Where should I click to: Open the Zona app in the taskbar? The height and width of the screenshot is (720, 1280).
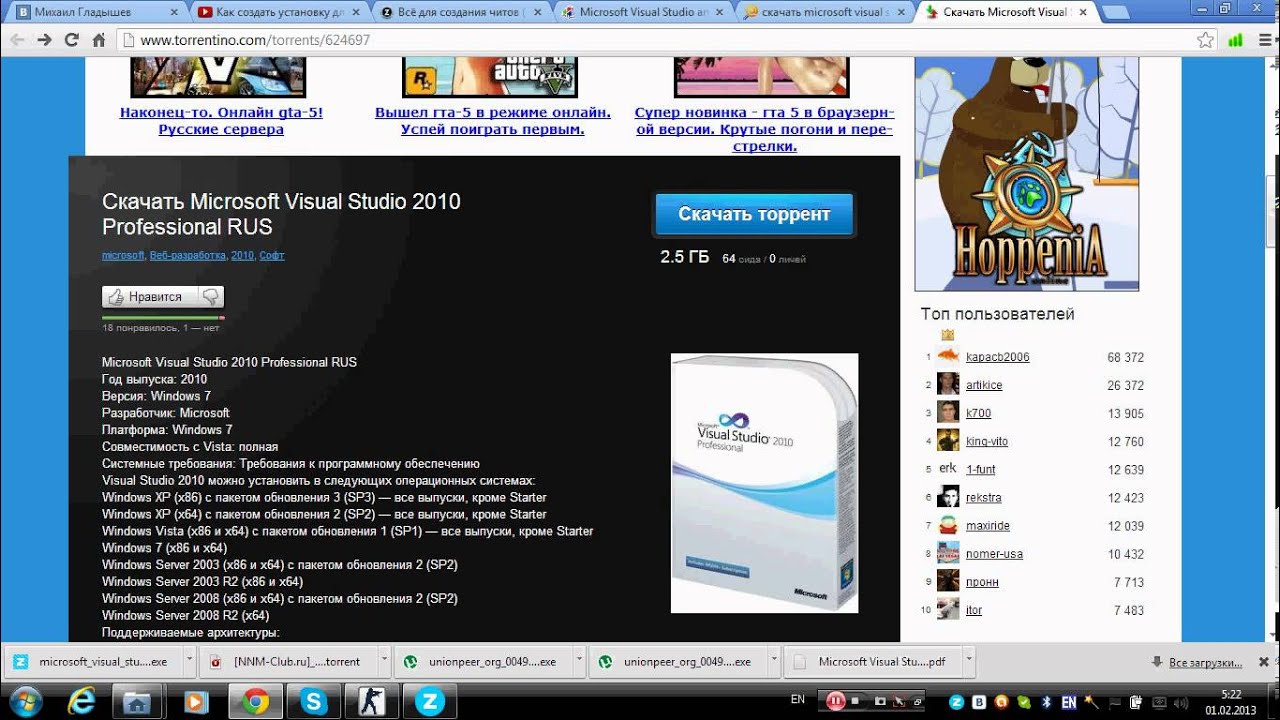[429, 701]
